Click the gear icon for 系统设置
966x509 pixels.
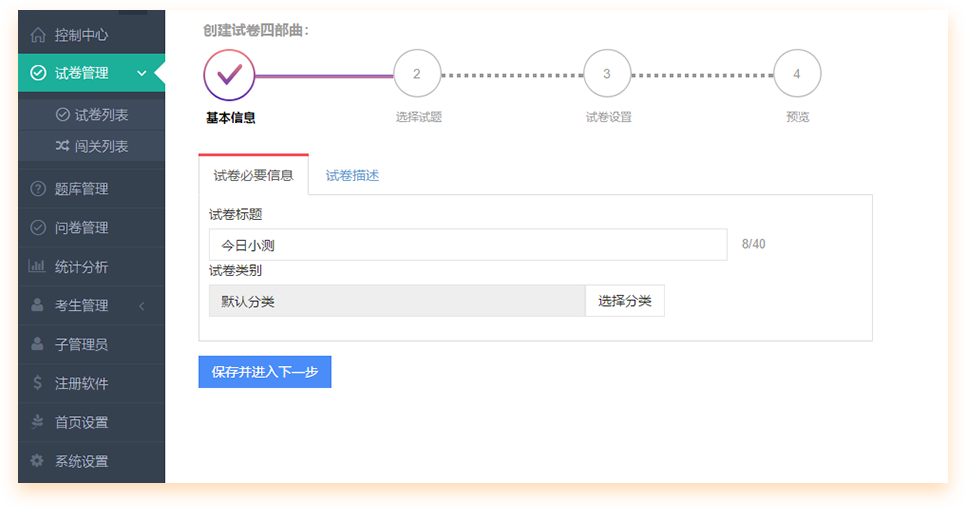(x=37, y=460)
